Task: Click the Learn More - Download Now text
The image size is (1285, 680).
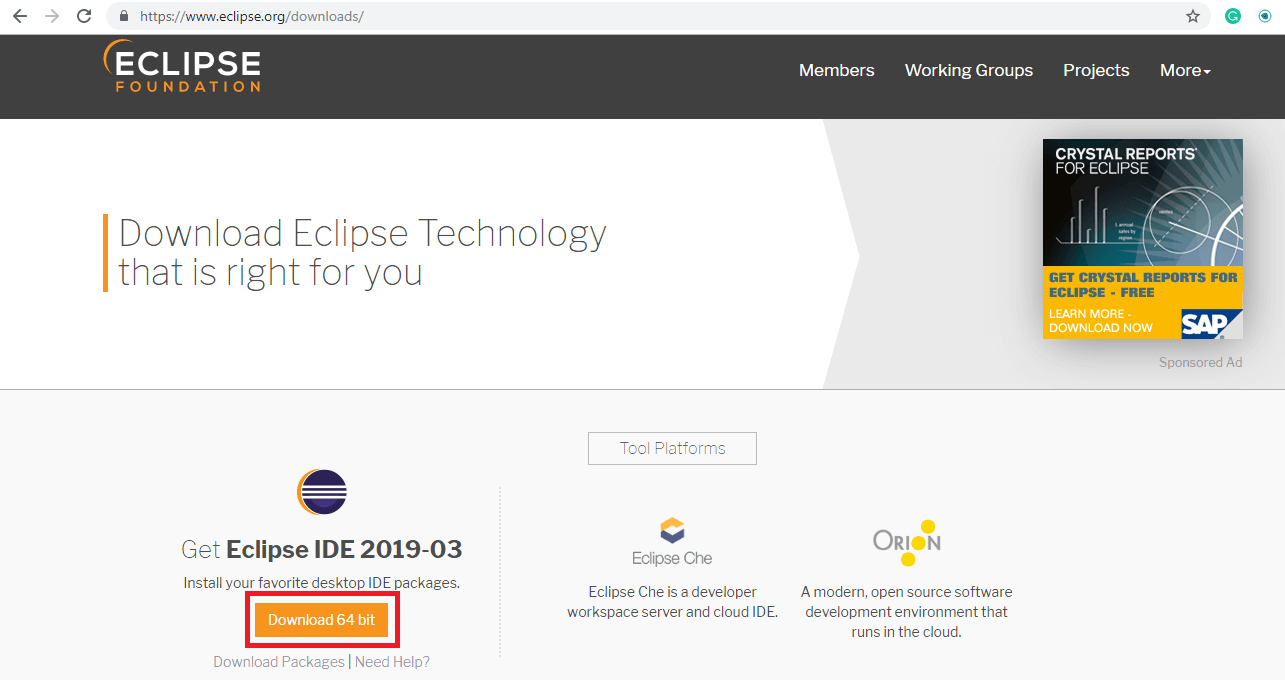Action: coord(1101,320)
